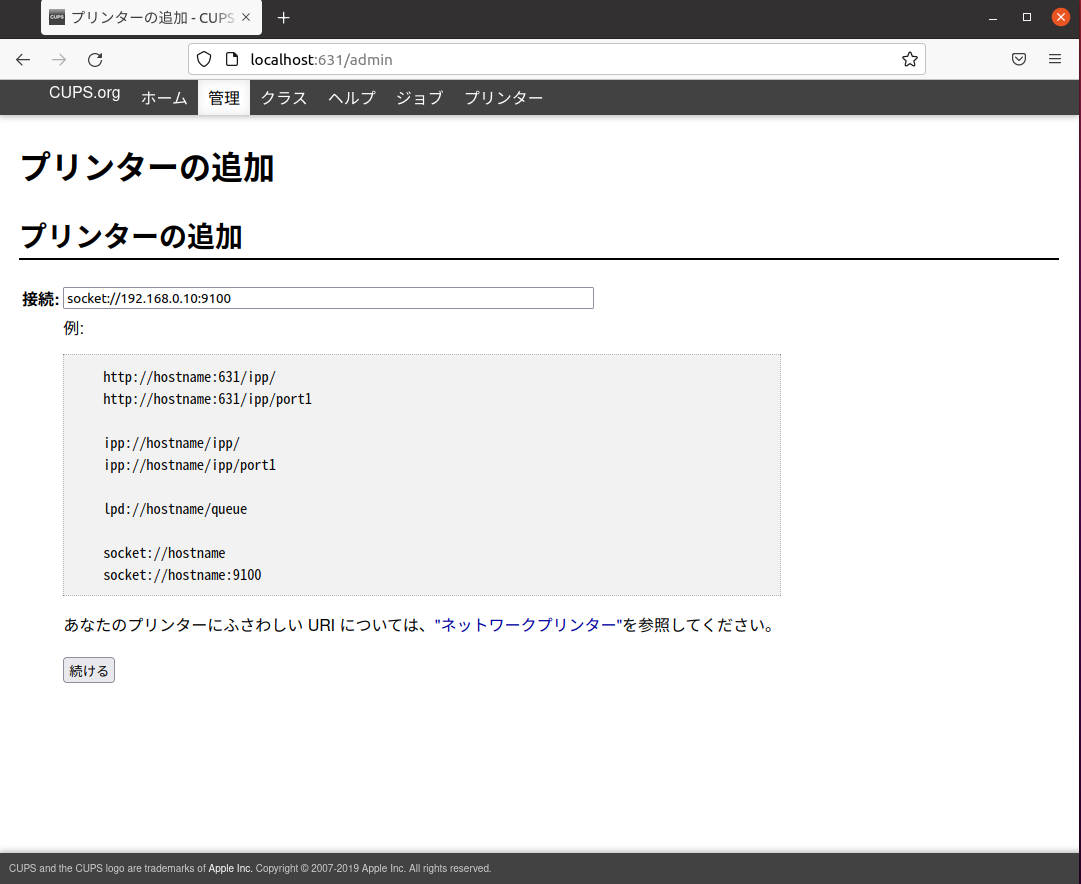Screen dimensions: 1081x884
Task: Open the ヘルプ page
Action: pos(352,98)
